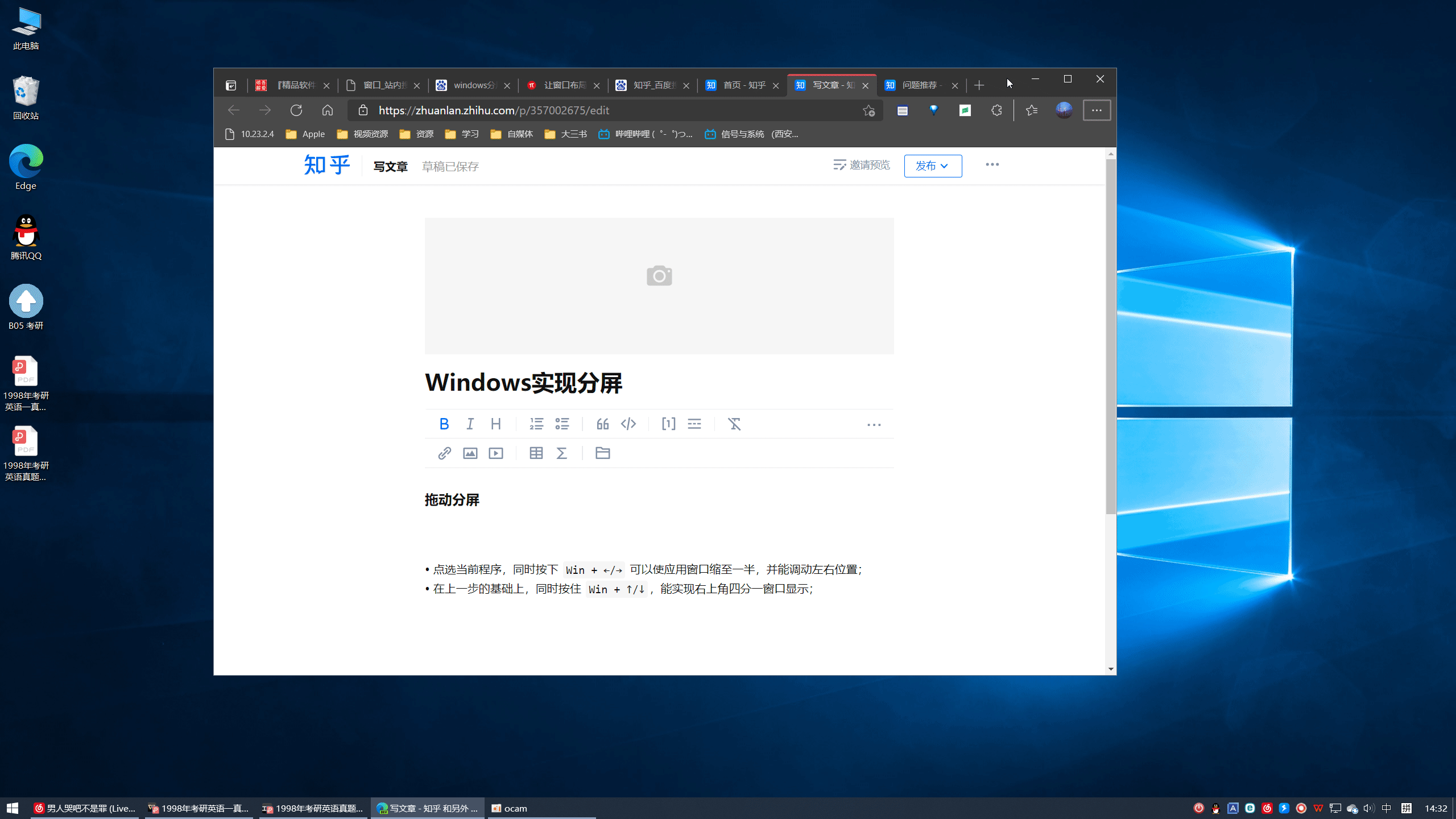The height and width of the screenshot is (819, 1456).
Task: Click the 写文章 heading label
Action: [390, 167]
